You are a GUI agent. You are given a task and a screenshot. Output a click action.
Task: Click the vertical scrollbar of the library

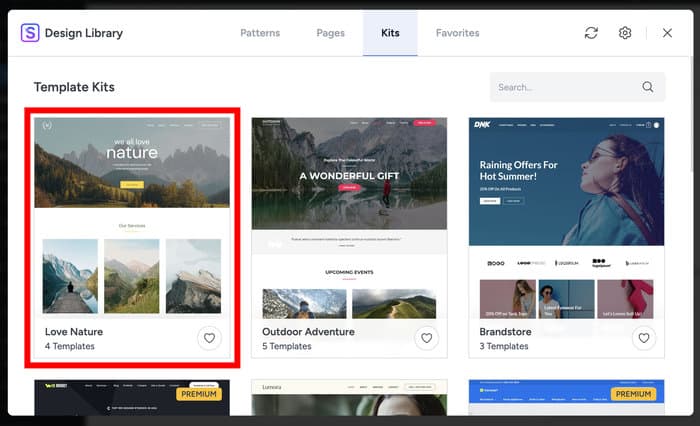(x=691, y=114)
